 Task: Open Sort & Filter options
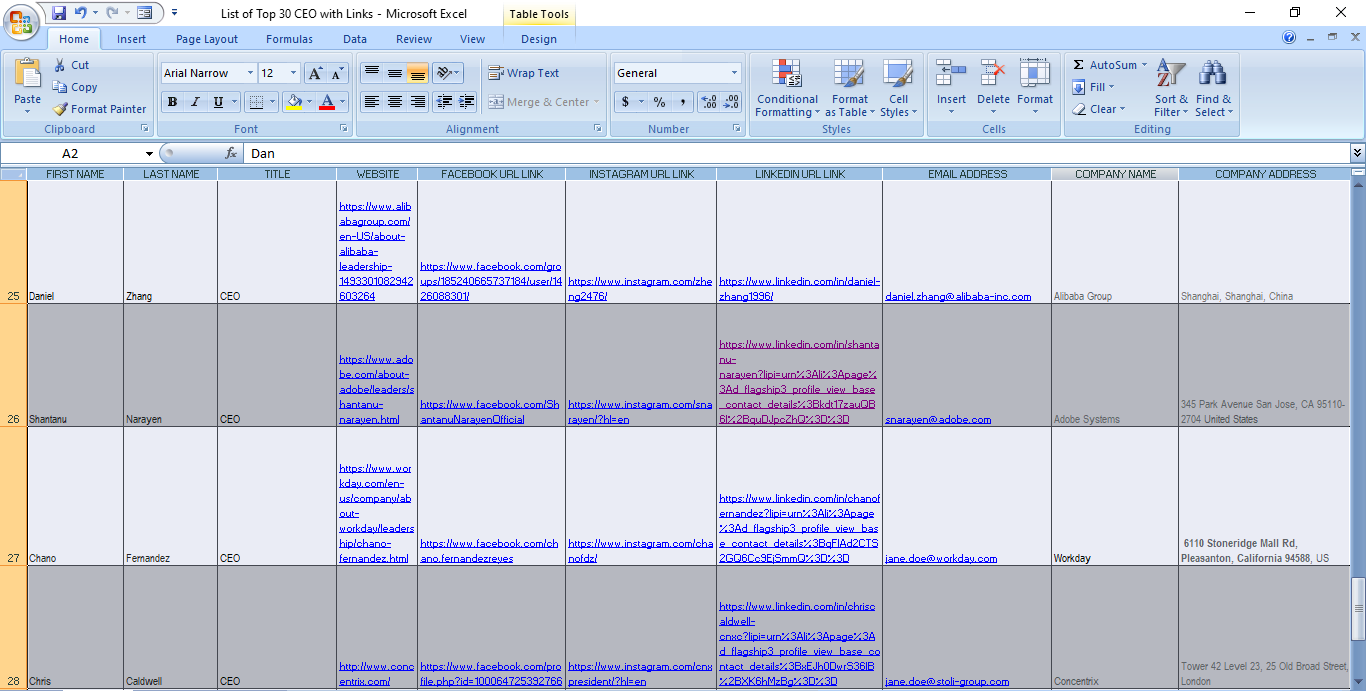pos(1171,88)
